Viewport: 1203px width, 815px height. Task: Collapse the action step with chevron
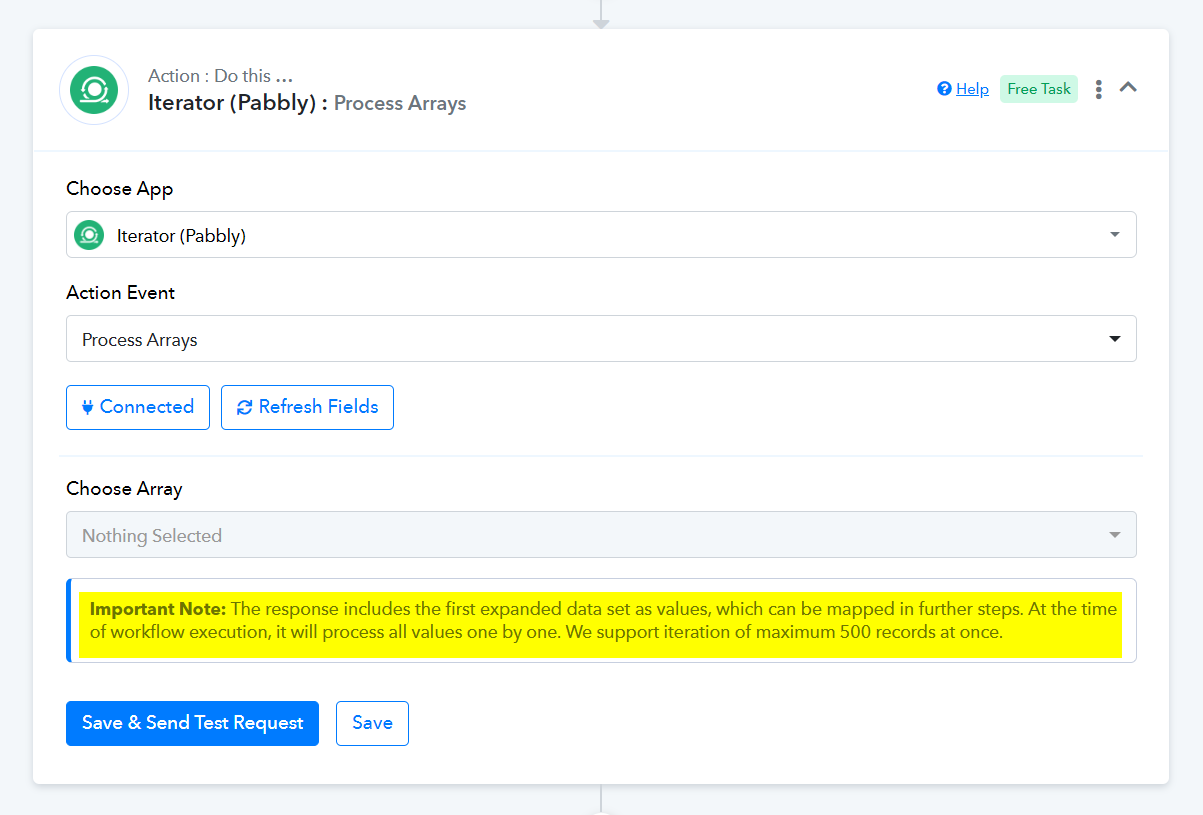1128,88
